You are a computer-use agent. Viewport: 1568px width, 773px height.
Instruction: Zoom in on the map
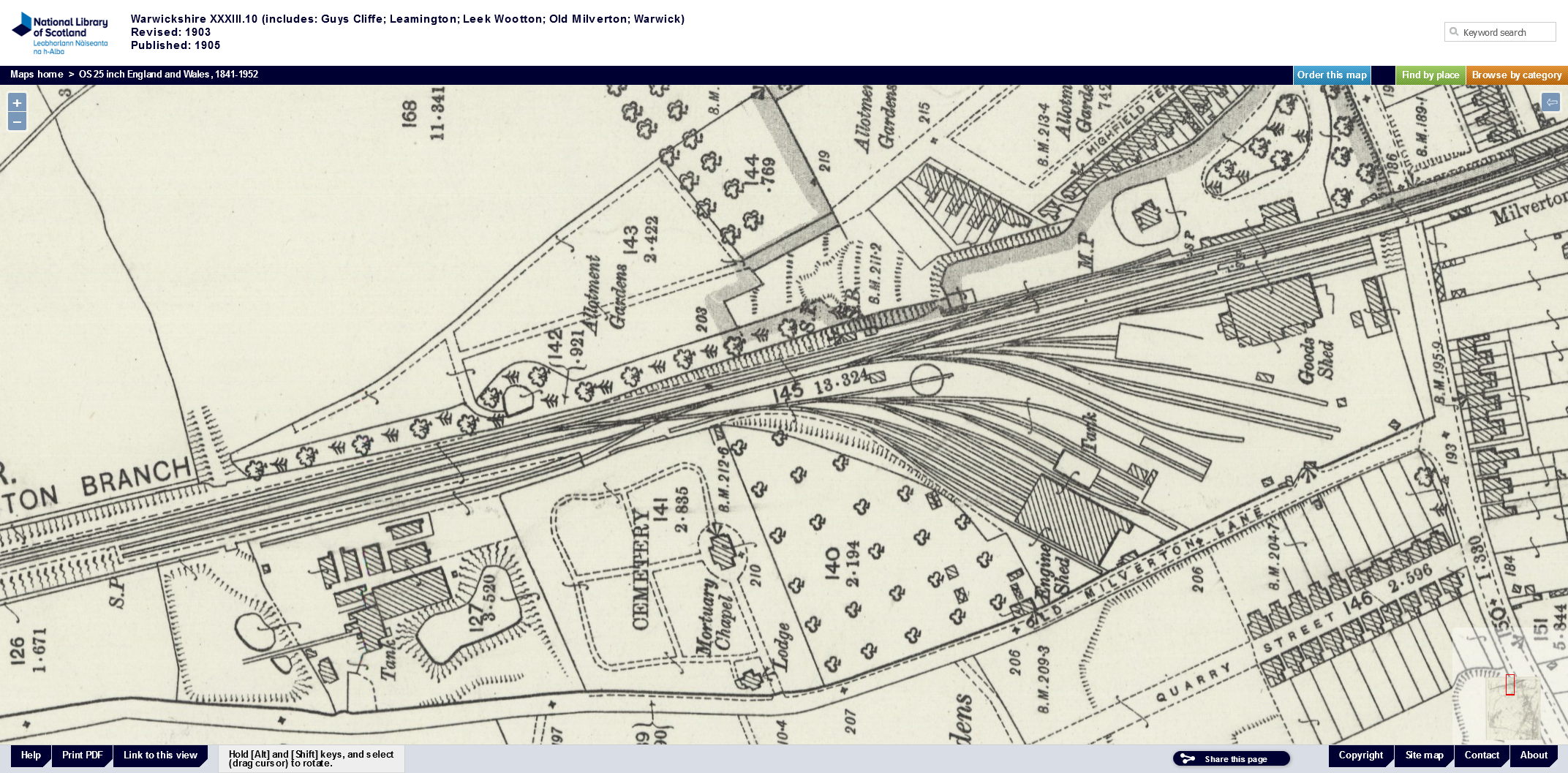pos(17,103)
